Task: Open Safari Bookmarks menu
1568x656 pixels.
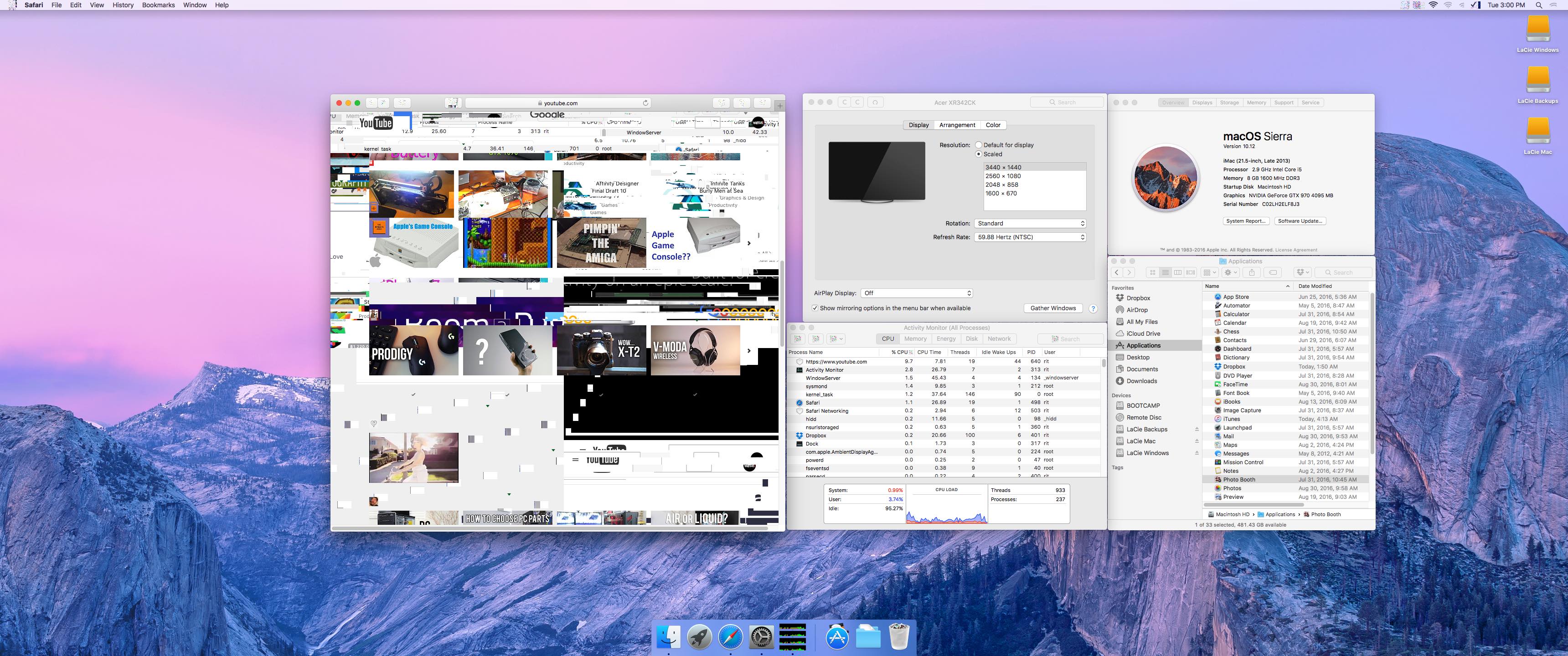Action: click(x=158, y=5)
